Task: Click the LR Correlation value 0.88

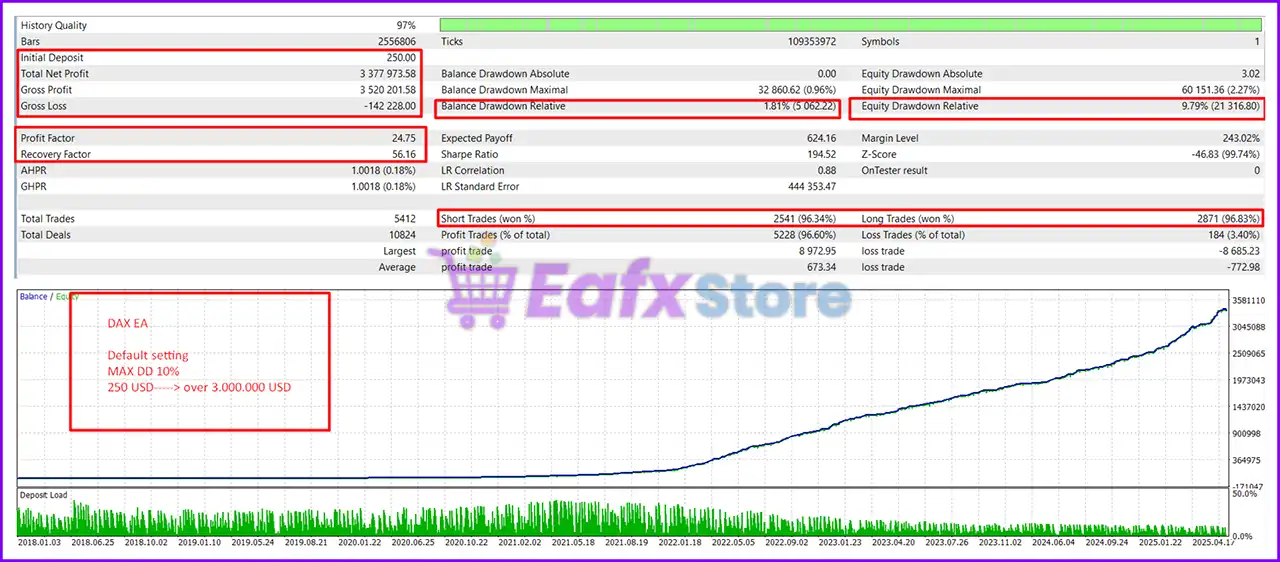Action: (826, 170)
